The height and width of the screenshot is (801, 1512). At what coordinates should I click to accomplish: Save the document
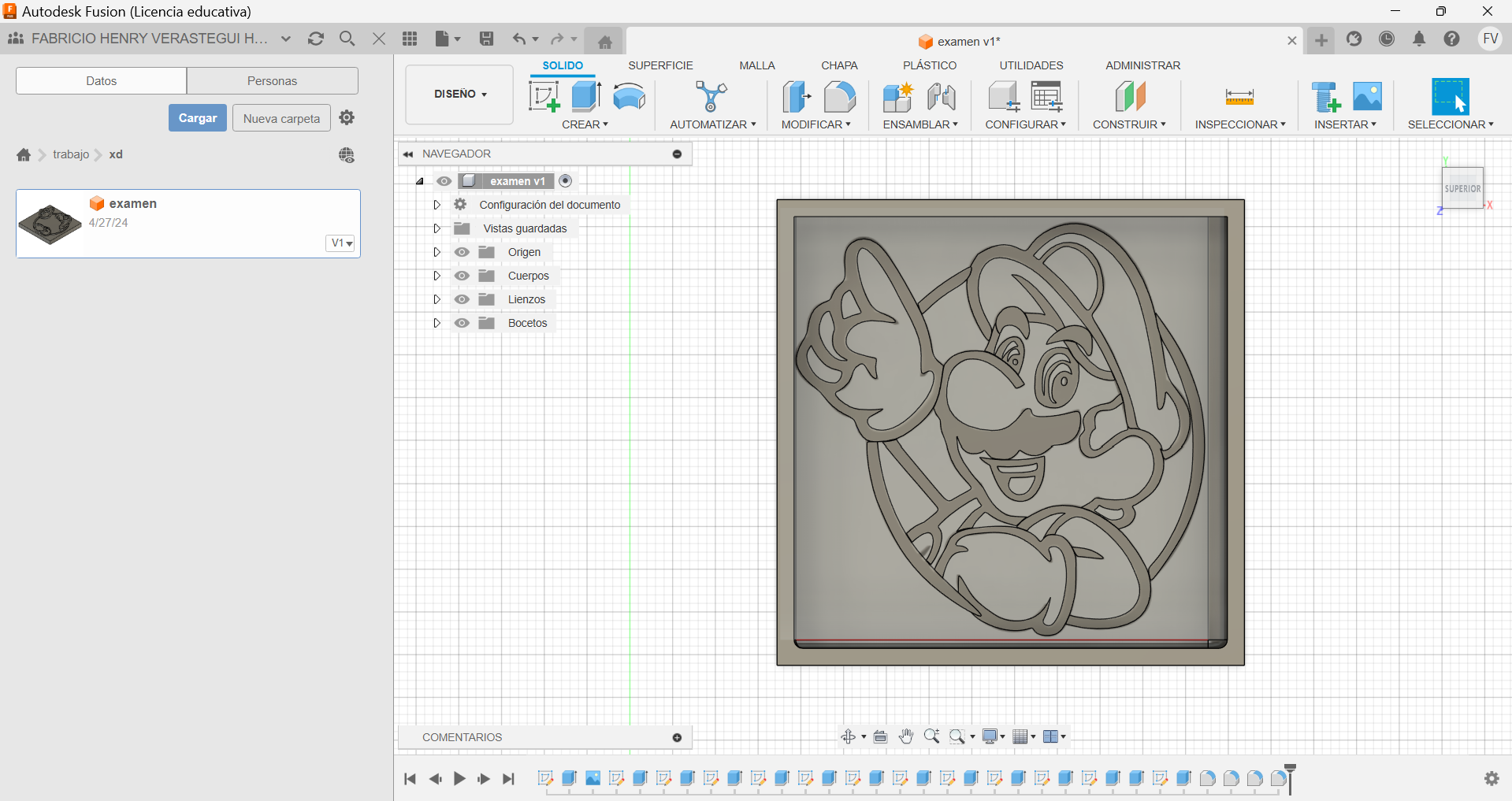(486, 39)
